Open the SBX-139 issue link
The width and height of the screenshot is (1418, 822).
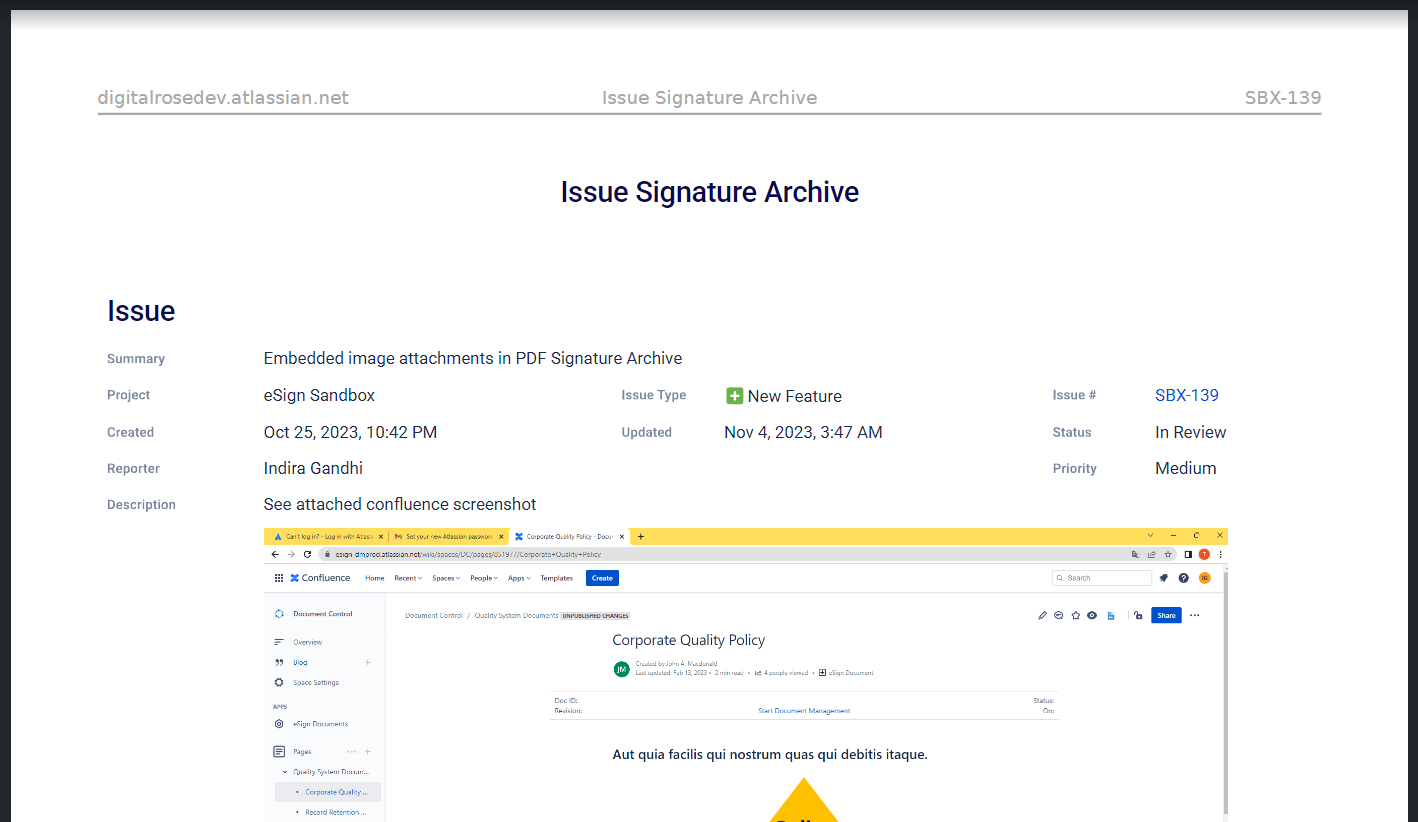click(1186, 395)
